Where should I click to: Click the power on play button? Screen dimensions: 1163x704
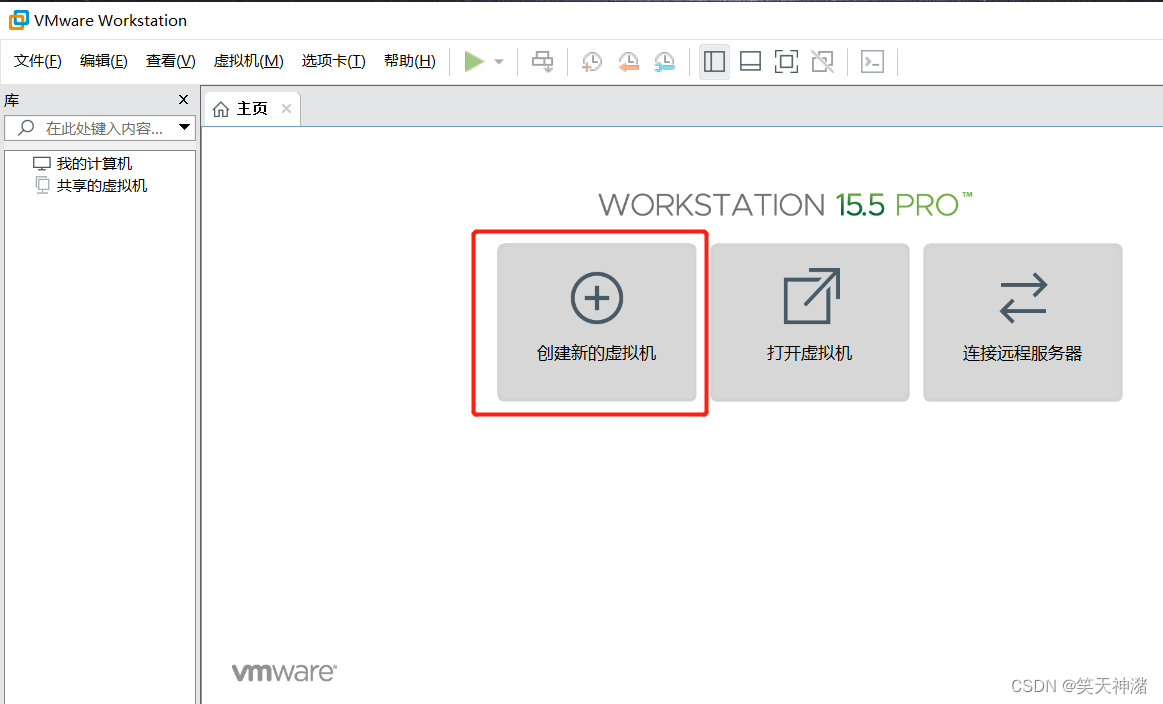pyautogui.click(x=474, y=62)
